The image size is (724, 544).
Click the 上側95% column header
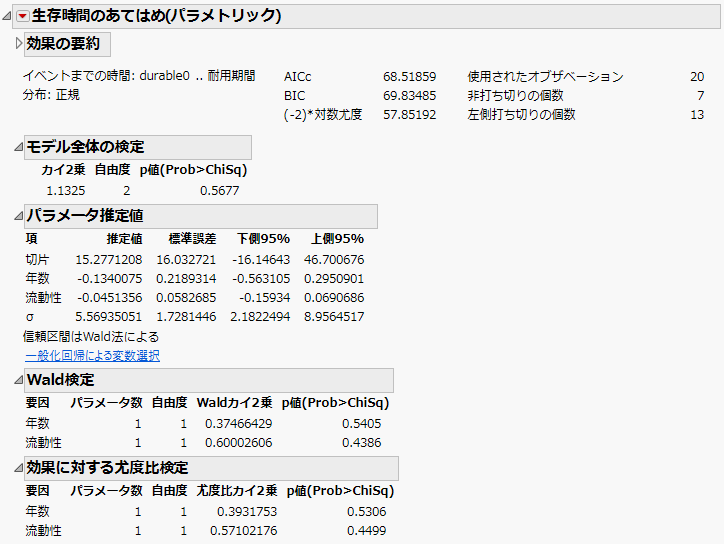pyautogui.click(x=337, y=239)
